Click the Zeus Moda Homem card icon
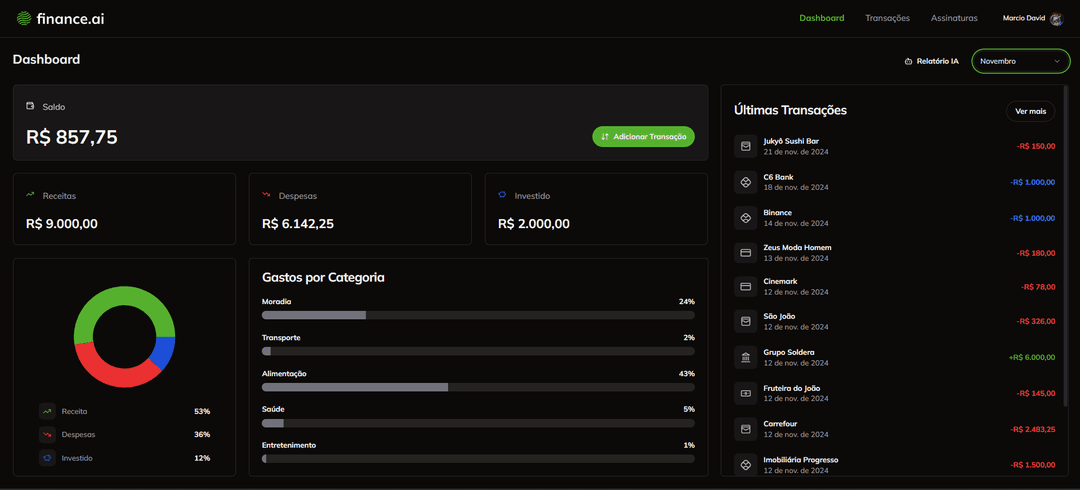This screenshot has width=1080, height=490. [x=745, y=253]
